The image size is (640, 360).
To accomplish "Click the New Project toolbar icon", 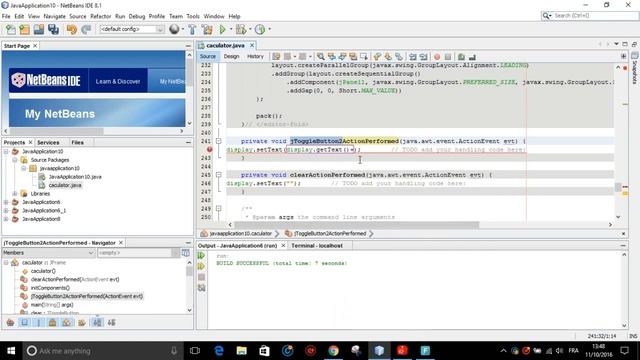I will pos(24,29).
